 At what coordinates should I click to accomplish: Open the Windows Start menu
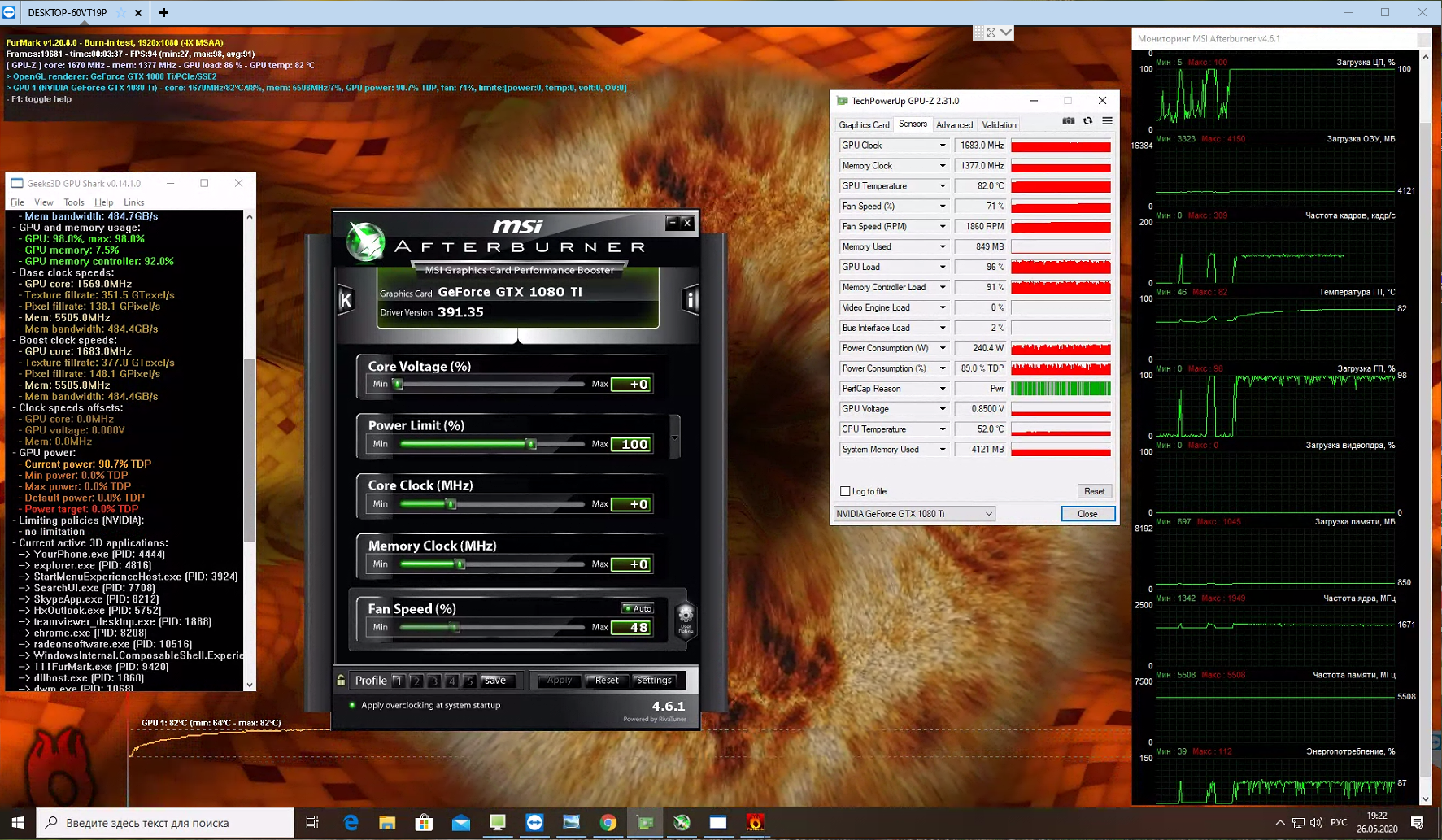tap(18, 823)
